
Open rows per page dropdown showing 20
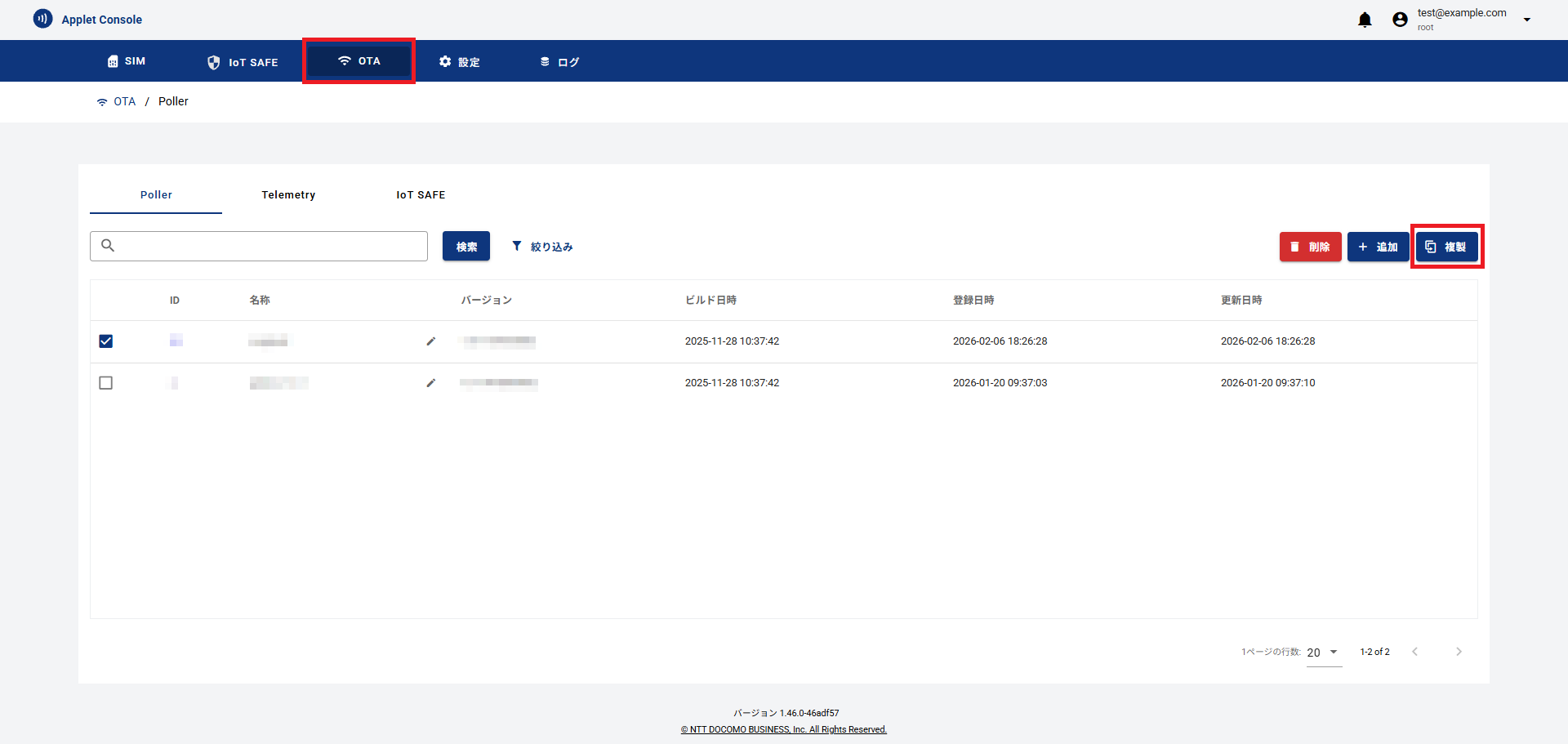click(x=1323, y=653)
